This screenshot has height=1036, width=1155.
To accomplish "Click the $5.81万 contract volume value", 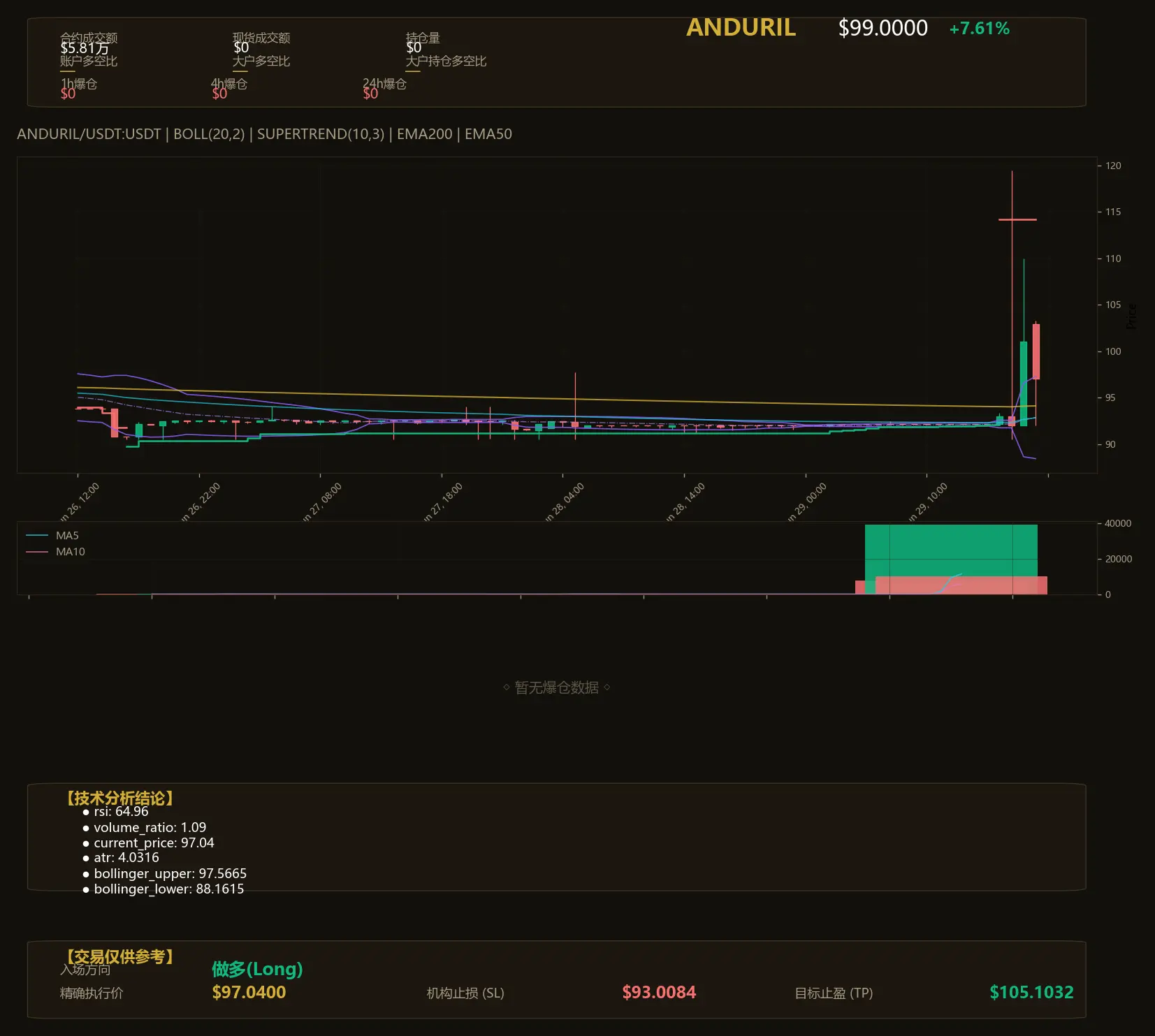I will 85,48.
